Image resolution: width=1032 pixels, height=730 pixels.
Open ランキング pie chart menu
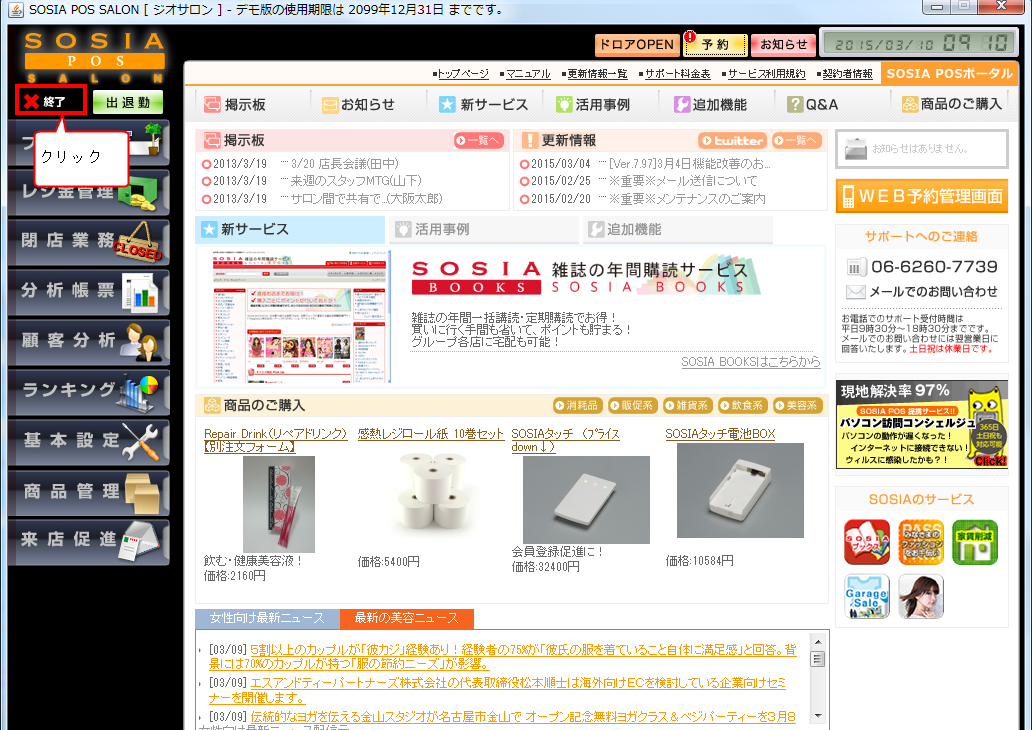tap(87, 391)
